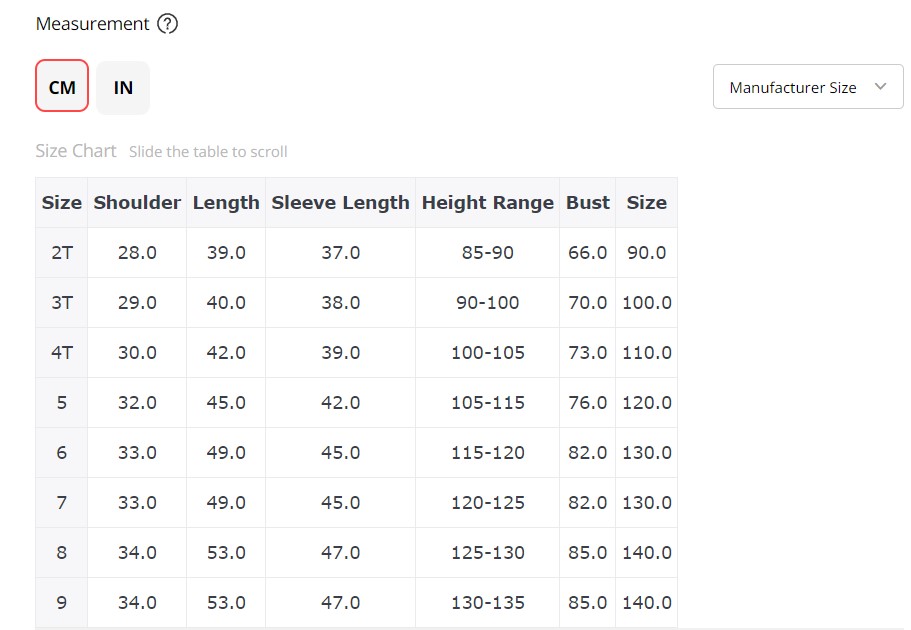Click the 130-135 height range cell
This screenshot has width=911, height=630.
tap(487, 602)
